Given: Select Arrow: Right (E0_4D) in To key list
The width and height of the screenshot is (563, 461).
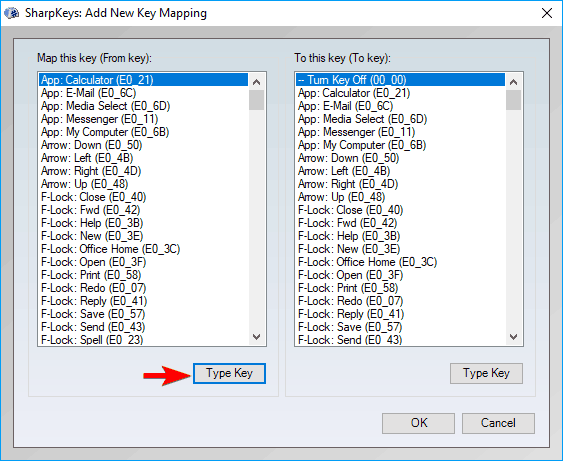Looking at the screenshot, I should pos(400,184).
